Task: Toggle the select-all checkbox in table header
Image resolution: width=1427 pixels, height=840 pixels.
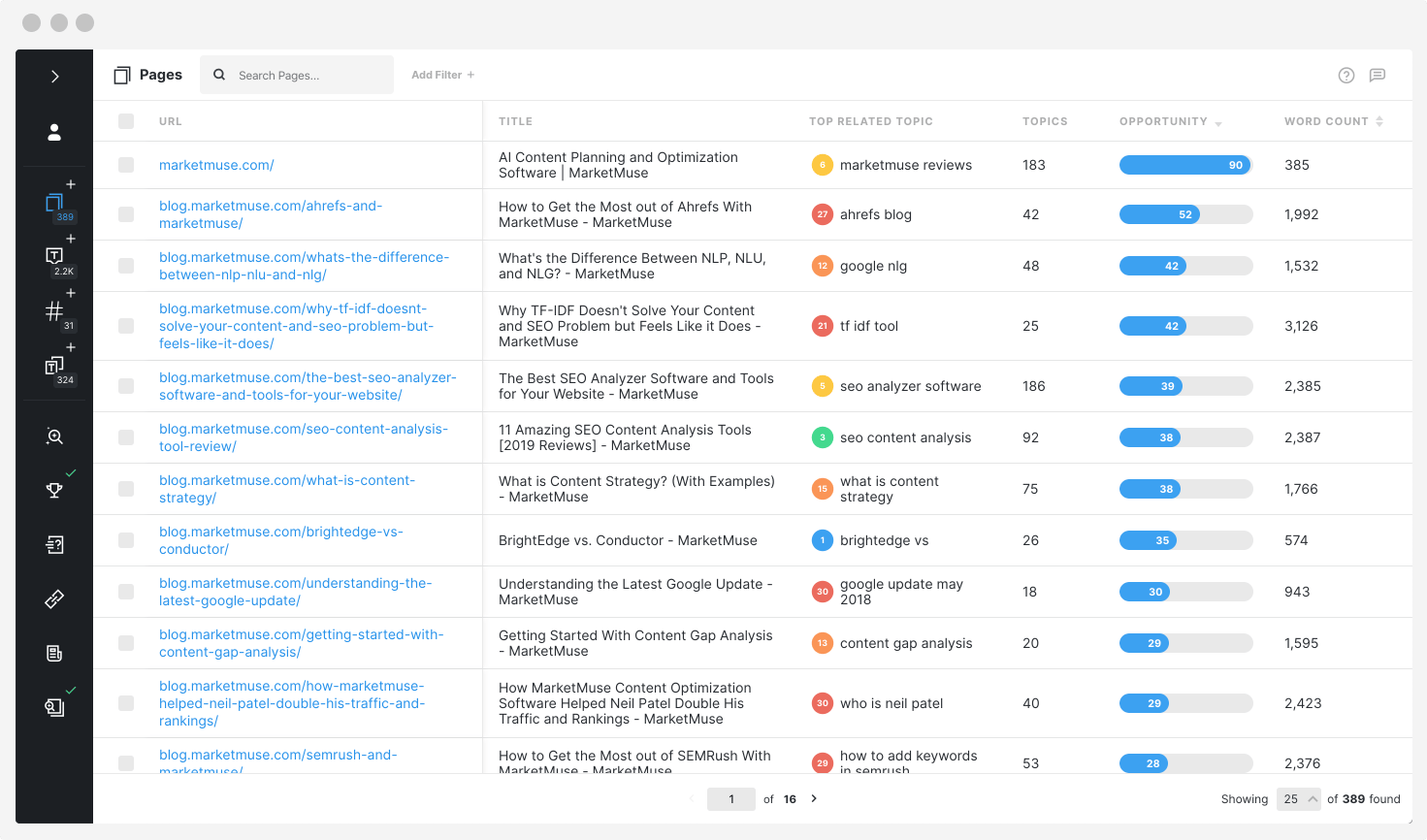Action: point(125,121)
